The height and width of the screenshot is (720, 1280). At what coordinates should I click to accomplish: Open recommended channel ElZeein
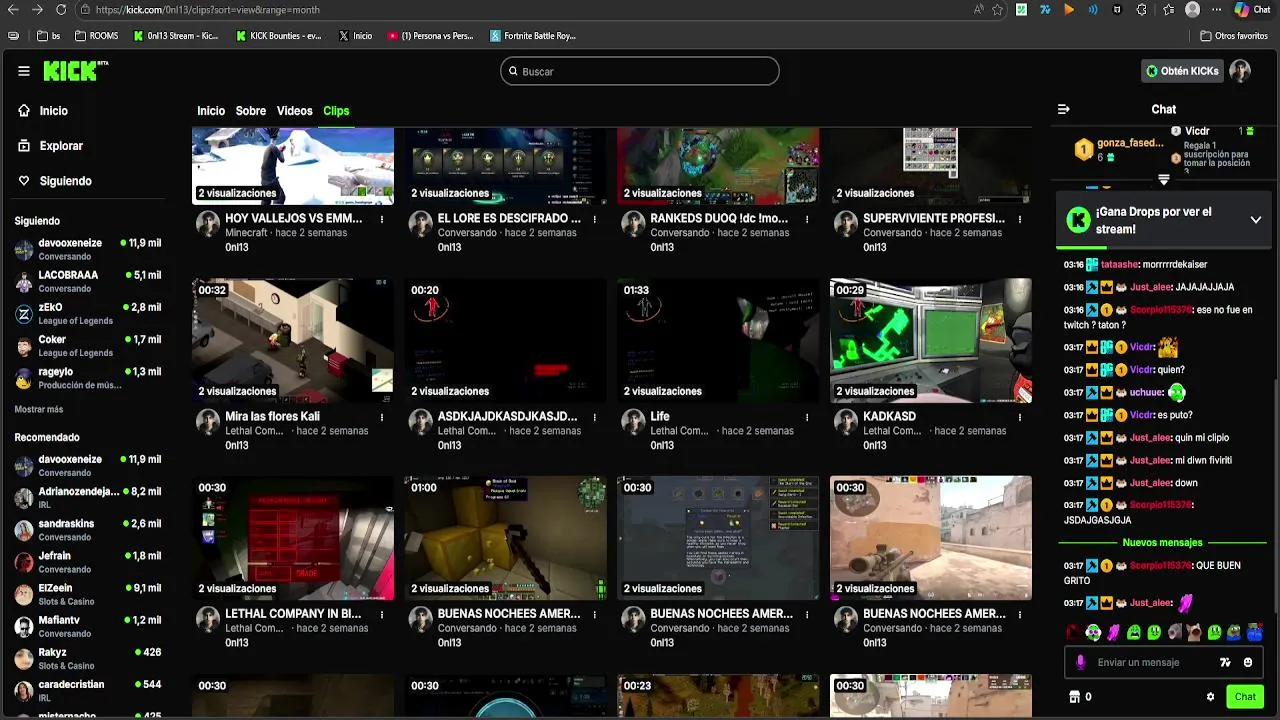pyautogui.click(x=88, y=594)
